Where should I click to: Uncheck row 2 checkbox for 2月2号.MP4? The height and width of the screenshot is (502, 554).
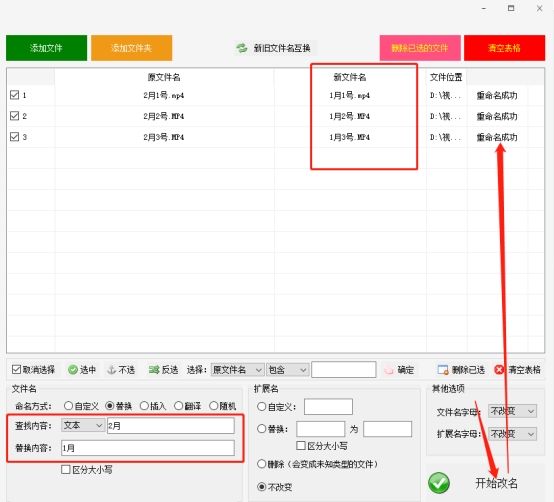coord(14,116)
